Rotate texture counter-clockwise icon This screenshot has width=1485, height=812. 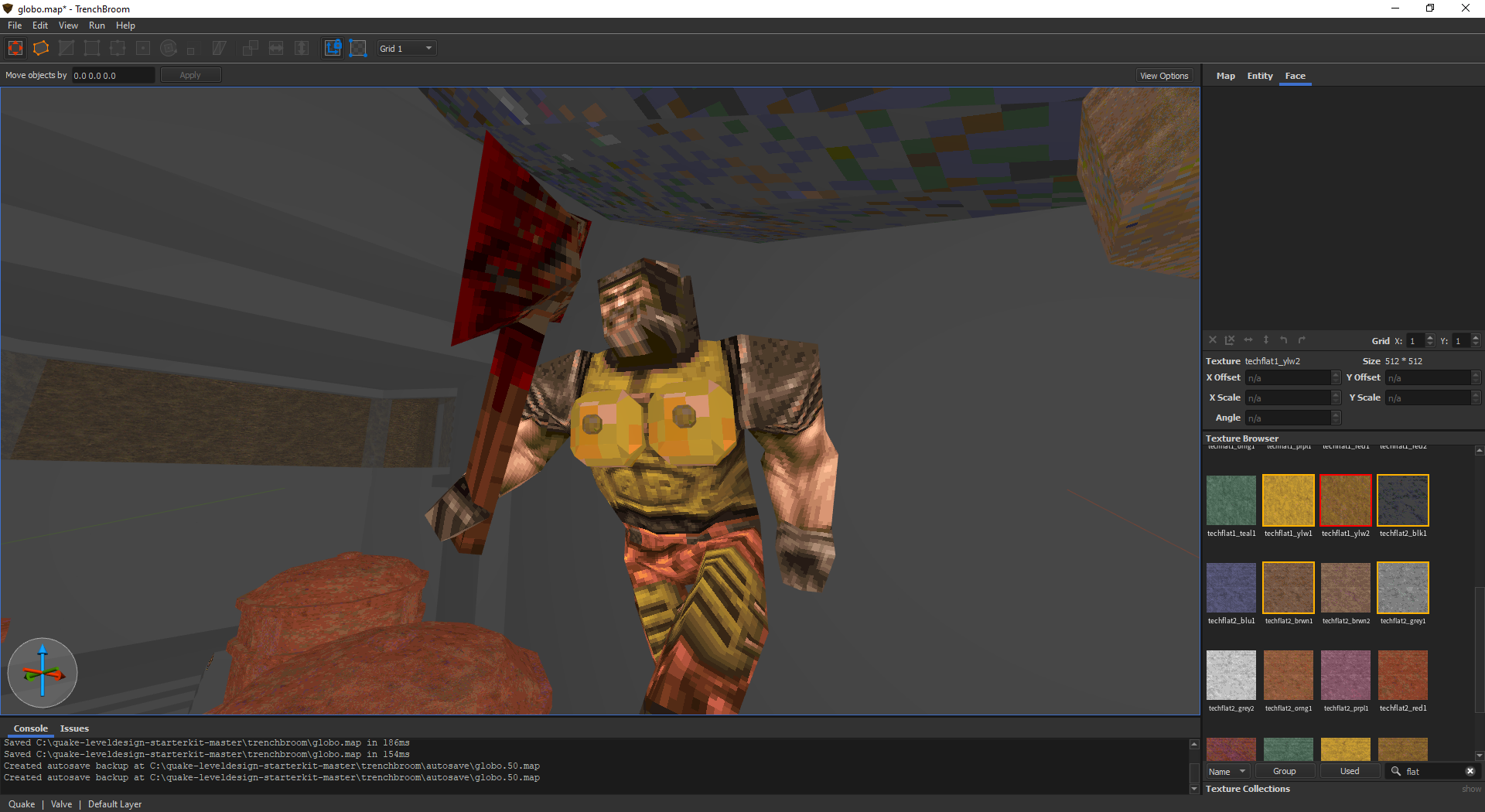click(x=1284, y=340)
